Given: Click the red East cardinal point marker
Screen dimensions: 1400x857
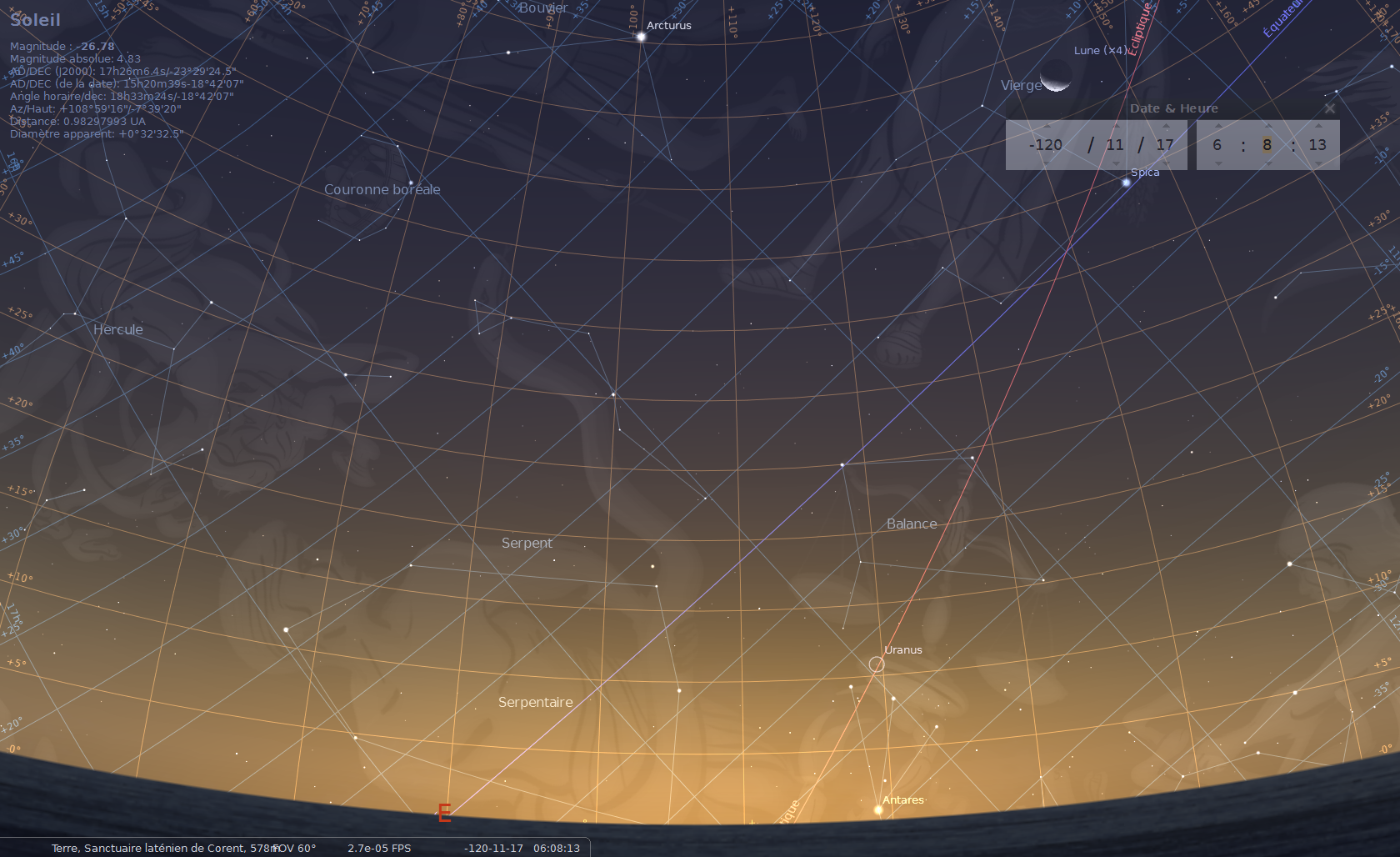Looking at the screenshot, I should pyautogui.click(x=444, y=814).
